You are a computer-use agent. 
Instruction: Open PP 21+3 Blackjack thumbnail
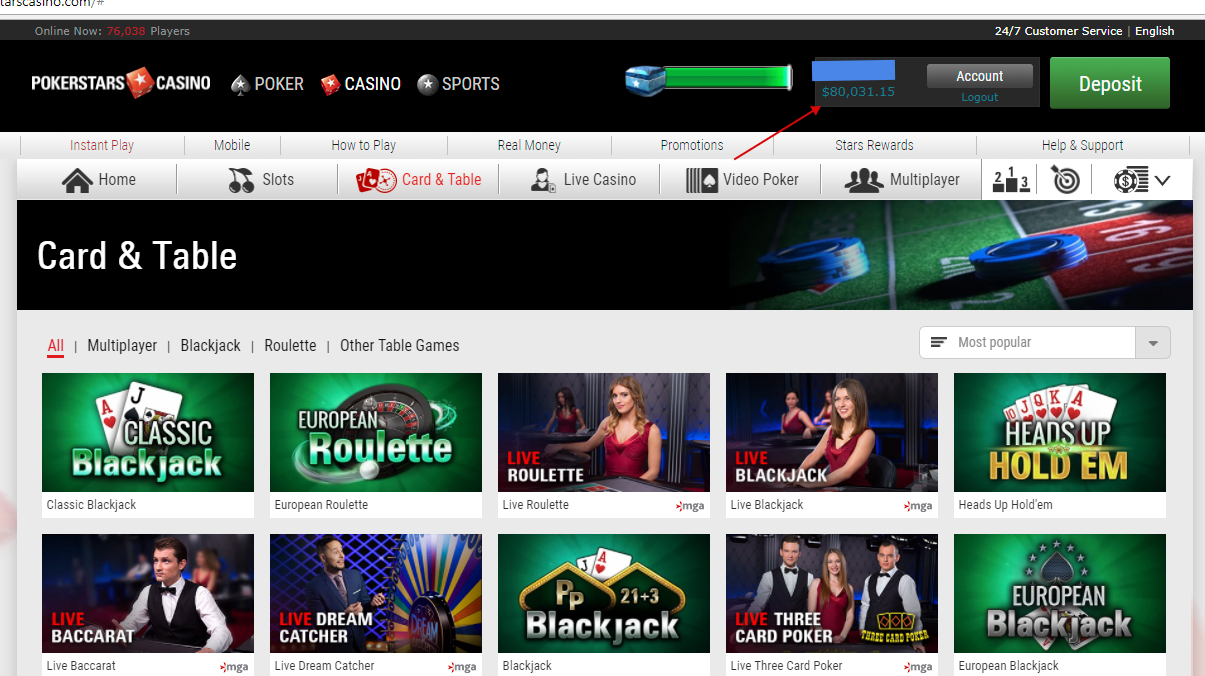(x=604, y=593)
